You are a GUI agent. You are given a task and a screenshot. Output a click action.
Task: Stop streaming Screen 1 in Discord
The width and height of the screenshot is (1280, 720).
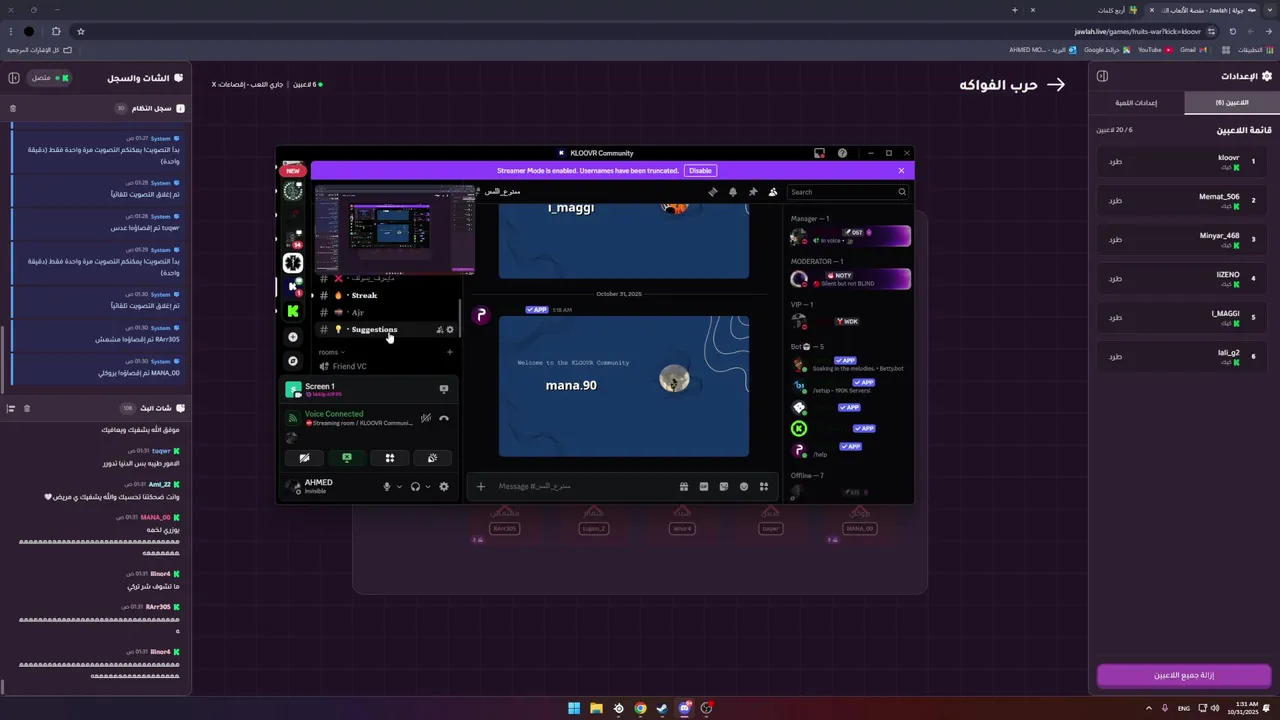pos(444,389)
